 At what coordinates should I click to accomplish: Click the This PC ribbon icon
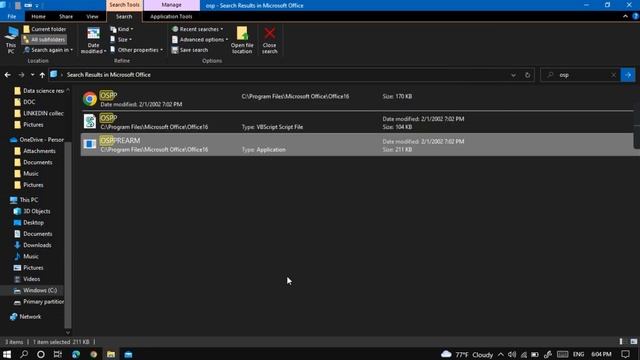11,40
